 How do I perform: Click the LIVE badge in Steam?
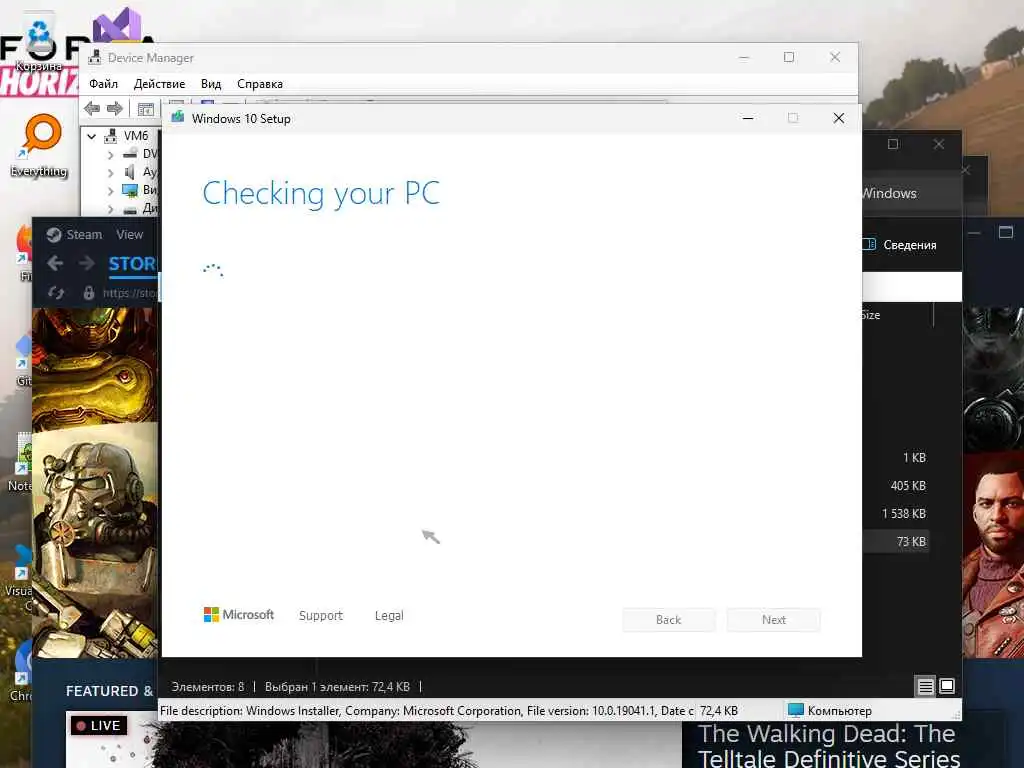pyautogui.click(x=99, y=726)
